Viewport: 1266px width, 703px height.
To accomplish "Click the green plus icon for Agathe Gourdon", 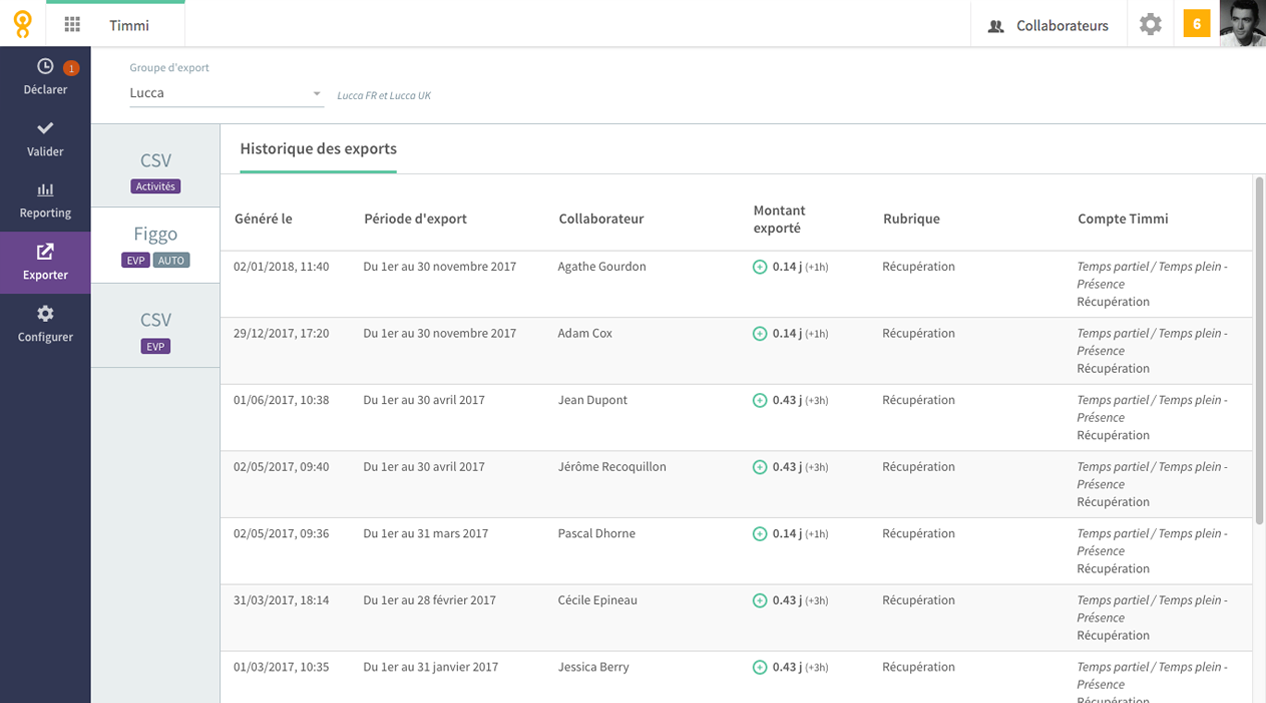I will click(760, 267).
